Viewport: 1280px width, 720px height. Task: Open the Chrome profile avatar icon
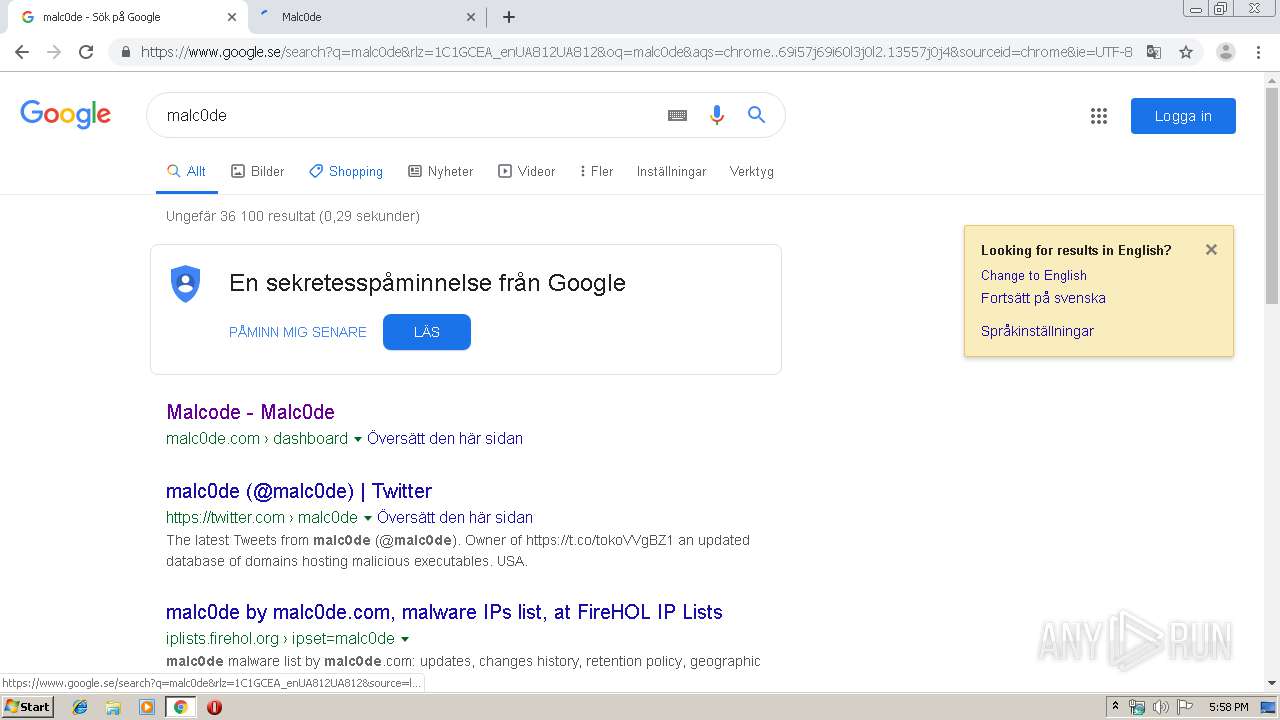point(1226,52)
